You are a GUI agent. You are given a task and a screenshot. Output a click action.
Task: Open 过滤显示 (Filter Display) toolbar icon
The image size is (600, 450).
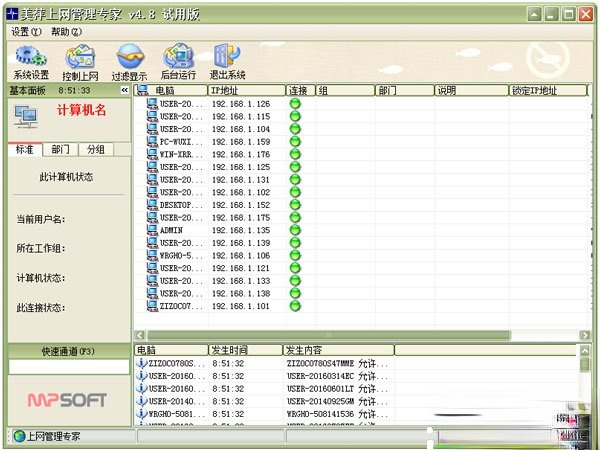(x=129, y=61)
